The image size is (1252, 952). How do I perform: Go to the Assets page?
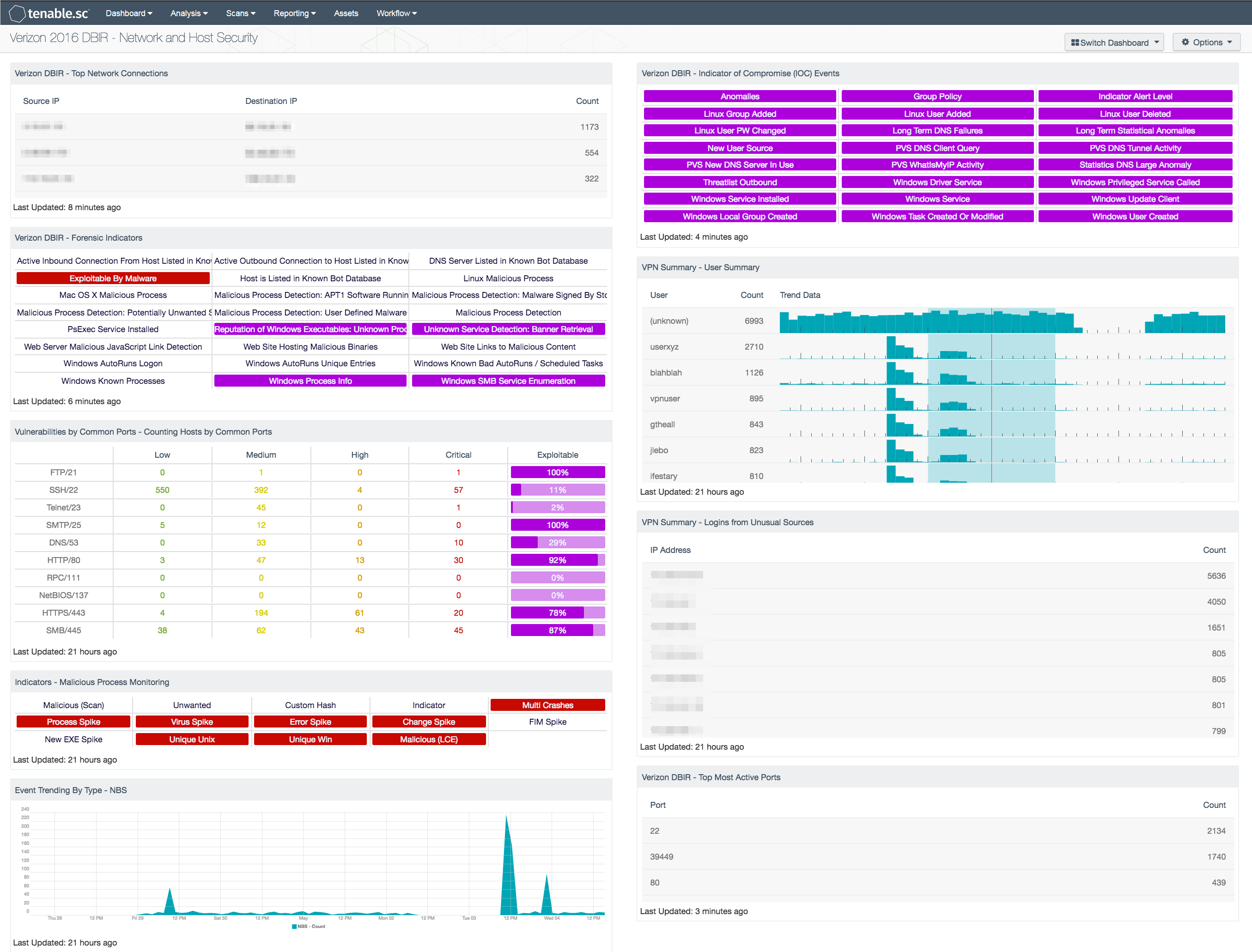pos(346,13)
